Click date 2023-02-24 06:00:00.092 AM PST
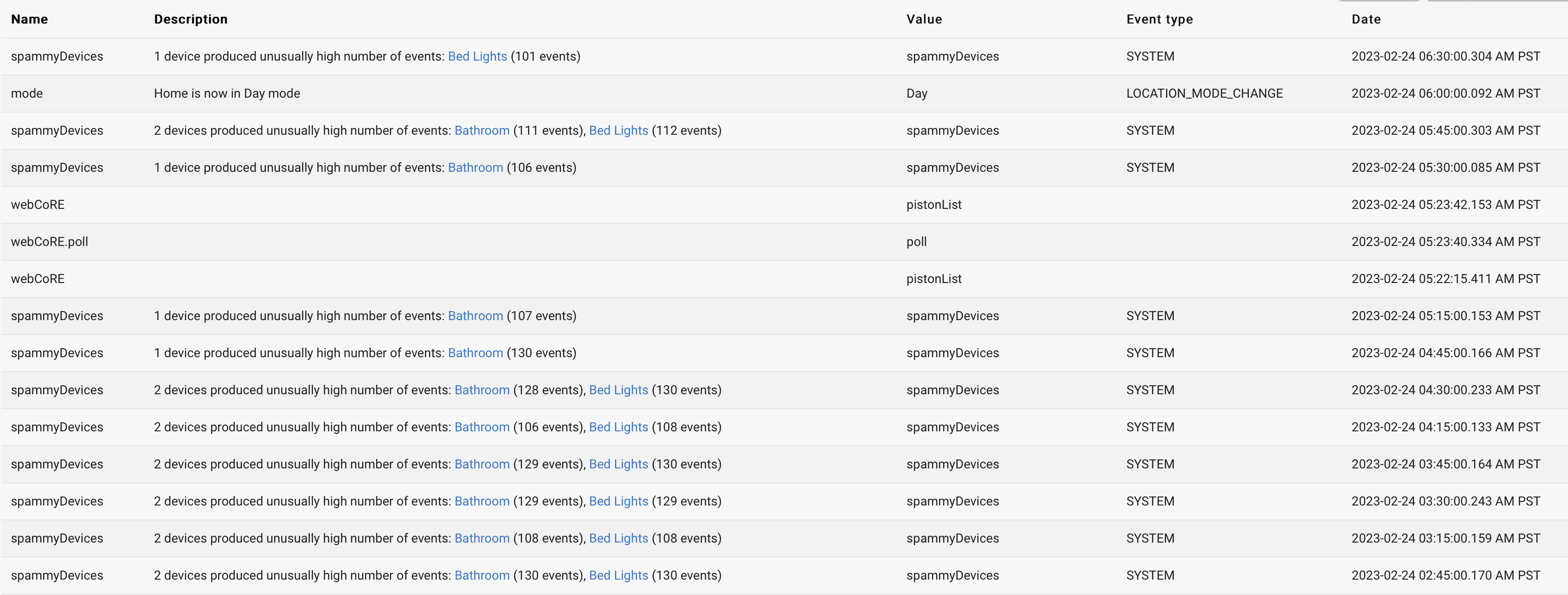 1445,94
